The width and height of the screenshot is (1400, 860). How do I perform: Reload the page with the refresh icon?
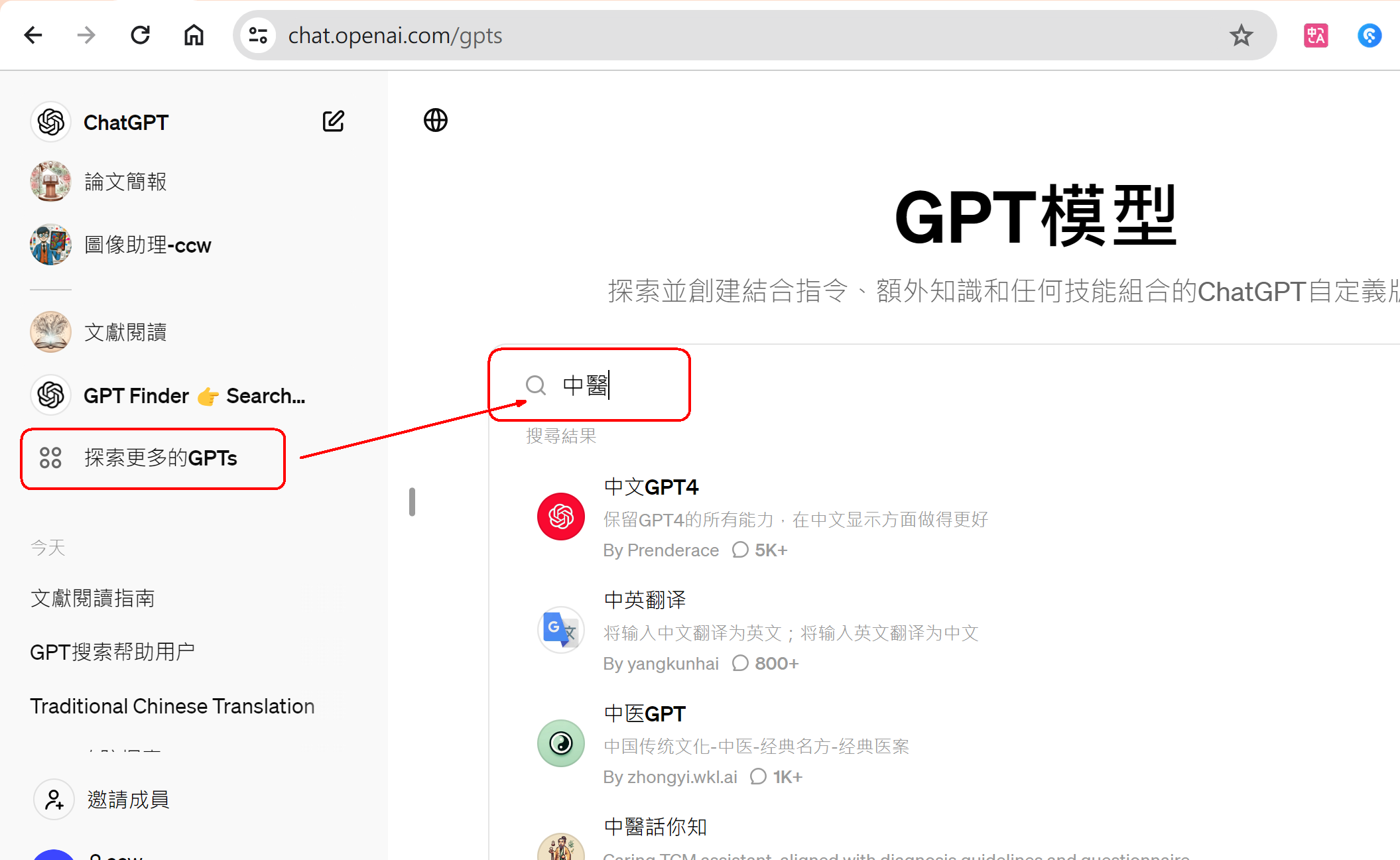pyautogui.click(x=140, y=35)
